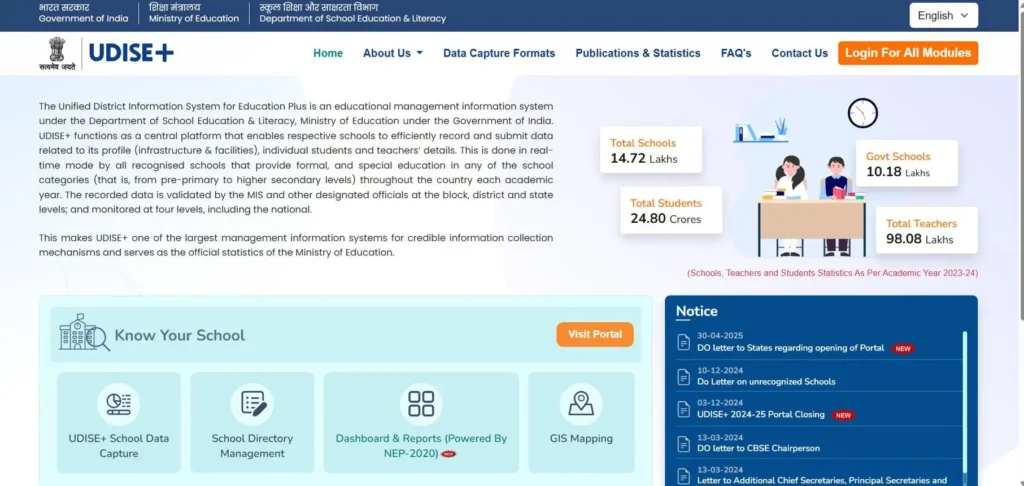Click Government of India header text

tap(84, 18)
